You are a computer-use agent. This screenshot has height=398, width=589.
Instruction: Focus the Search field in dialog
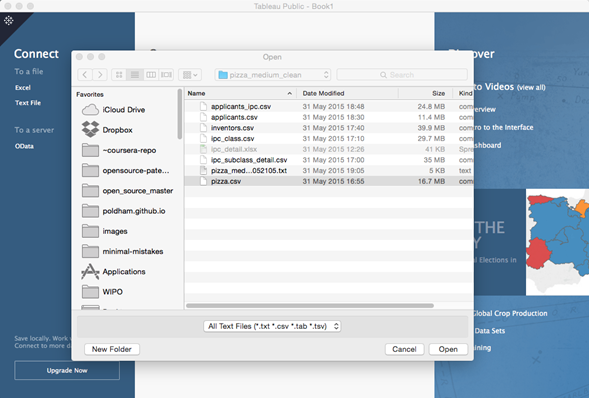point(402,75)
